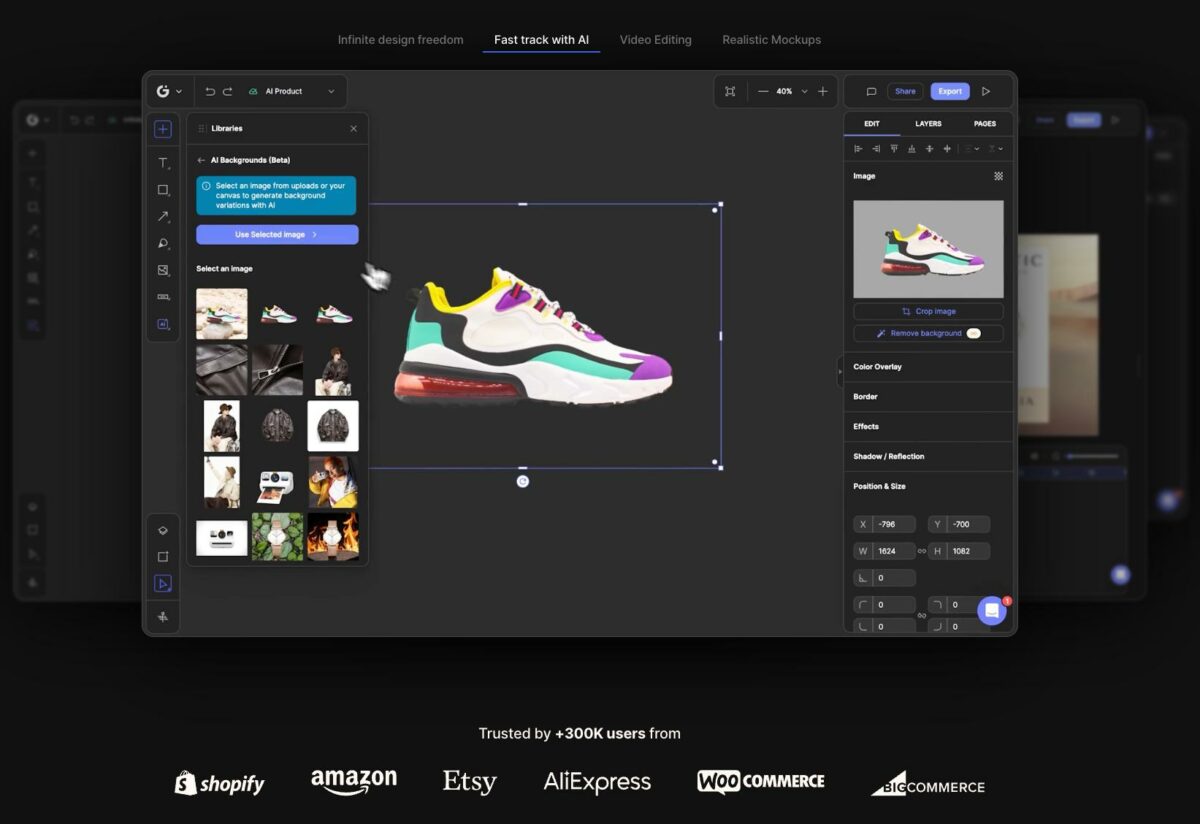Select the Shape tool in the left toolbar
The height and width of the screenshot is (824, 1200).
pos(163,190)
